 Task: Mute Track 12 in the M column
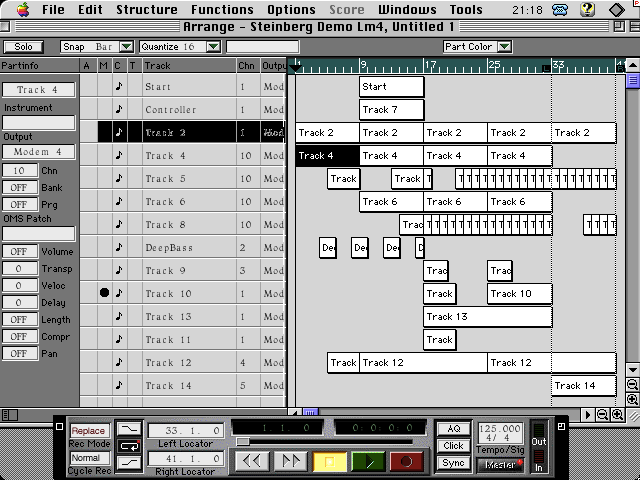(104, 362)
